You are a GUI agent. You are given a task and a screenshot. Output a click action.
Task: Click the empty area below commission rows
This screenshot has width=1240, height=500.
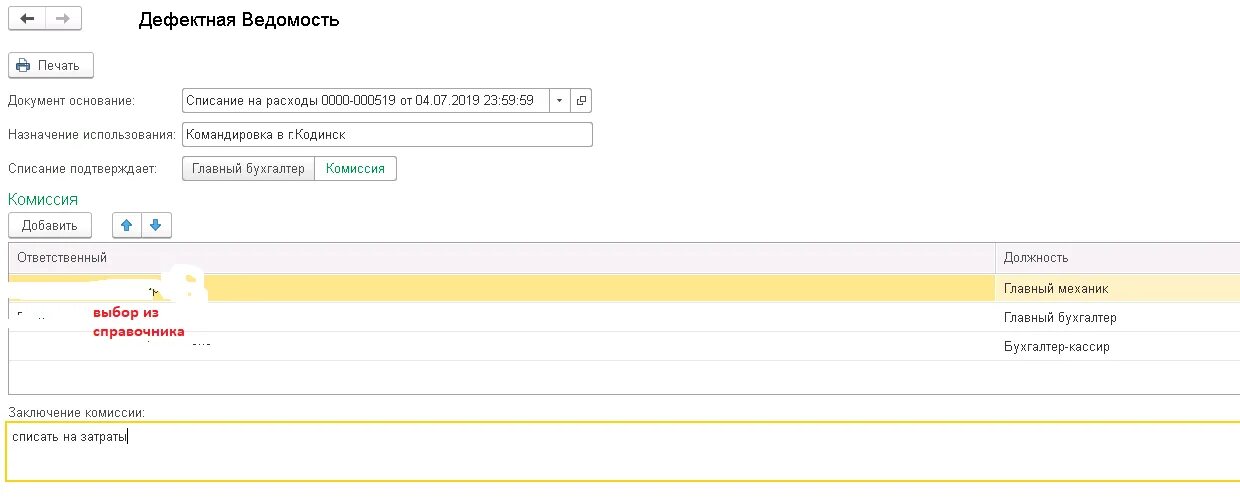624,377
